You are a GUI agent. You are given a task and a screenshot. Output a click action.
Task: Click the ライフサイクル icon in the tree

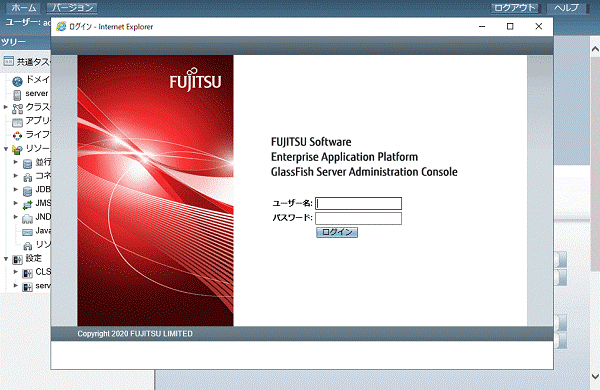pos(18,136)
